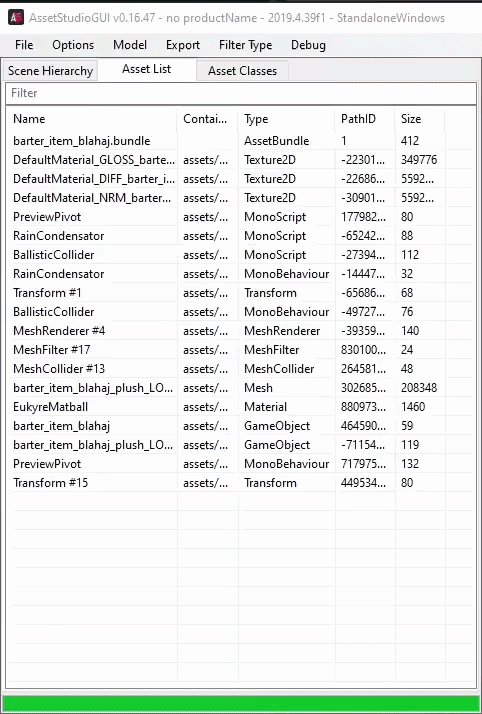Click the MeshCollider type cell
The width and height of the screenshot is (482, 714).
click(x=279, y=369)
